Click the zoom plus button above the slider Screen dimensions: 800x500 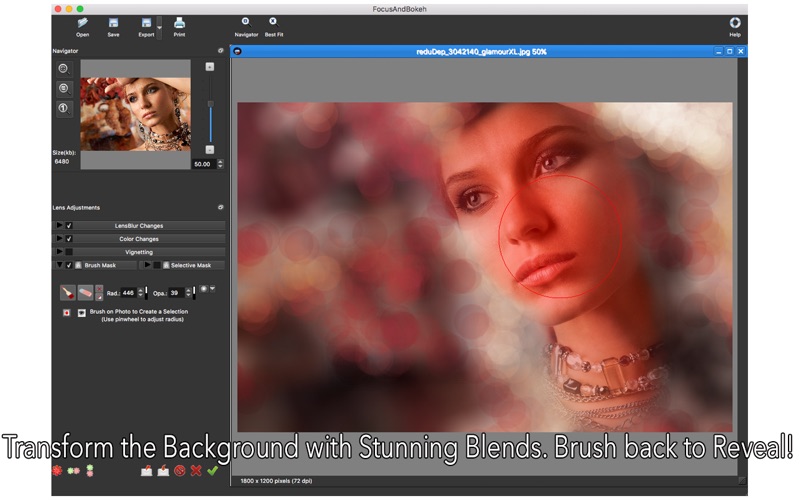coord(210,67)
